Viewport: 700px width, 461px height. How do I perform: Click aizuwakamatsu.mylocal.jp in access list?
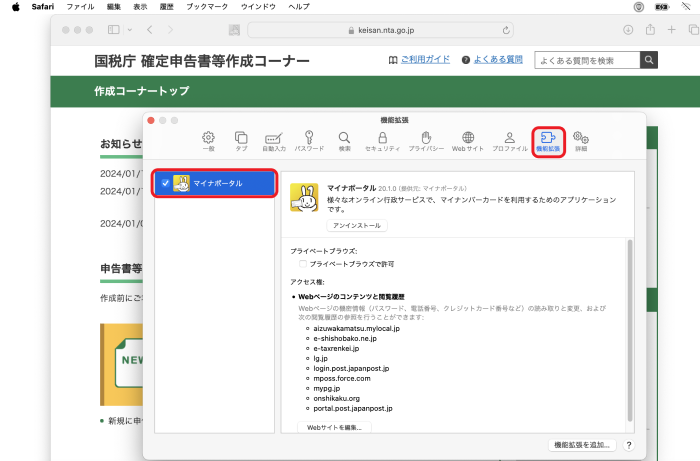[x=356, y=328]
